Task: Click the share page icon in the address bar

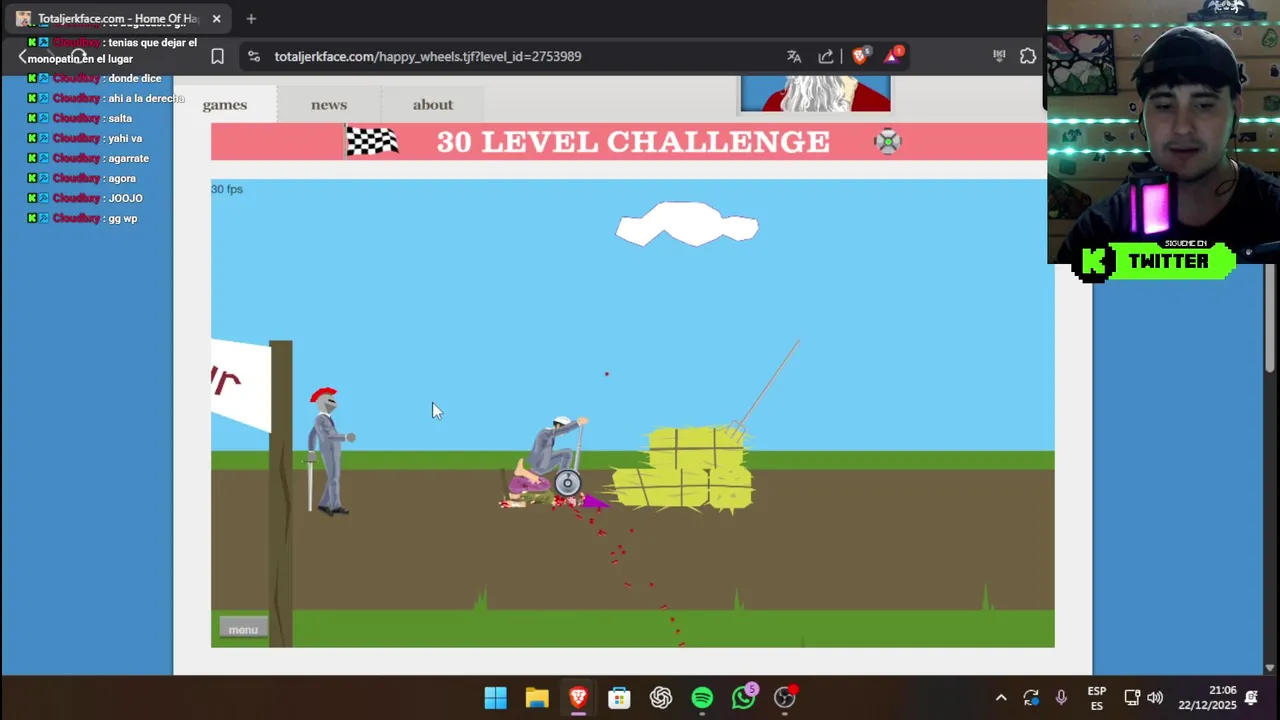Action: pyautogui.click(x=826, y=56)
